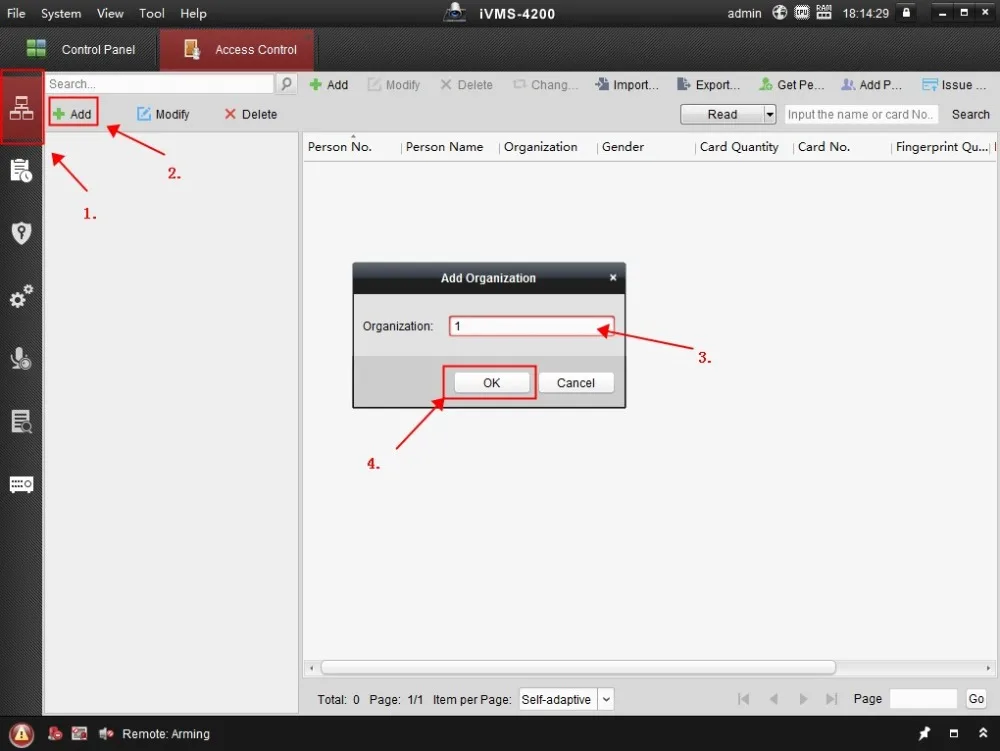This screenshot has width=1000, height=751.
Task: Open the Read button dropdown arrow
Action: click(x=770, y=114)
